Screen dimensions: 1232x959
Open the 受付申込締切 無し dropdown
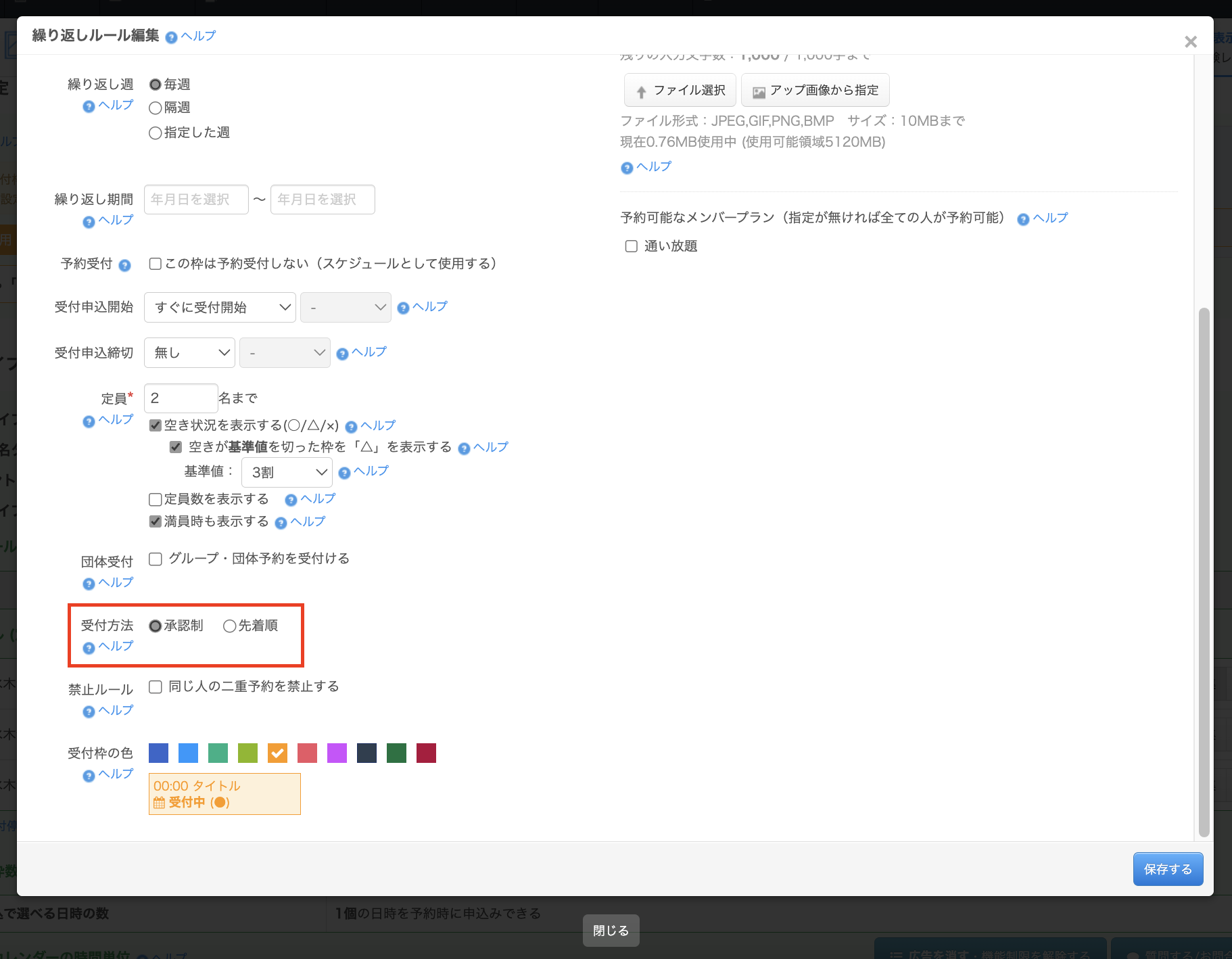(x=189, y=353)
